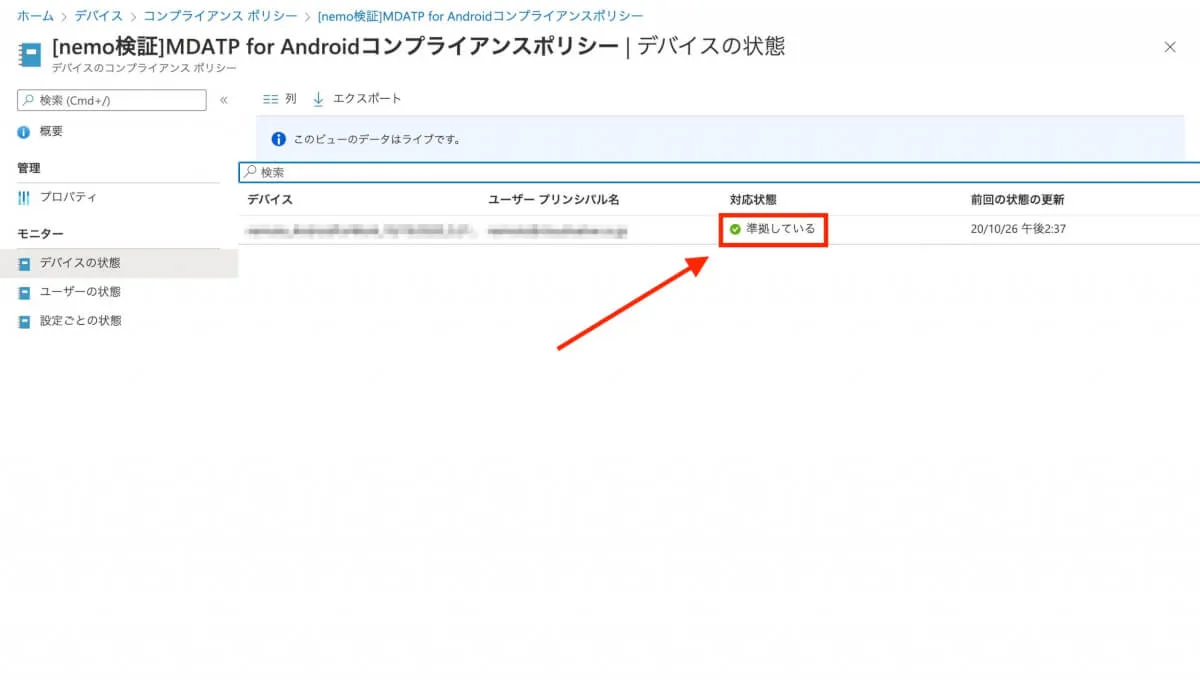Click the export download arrow icon
The width and height of the screenshot is (1200, 687).
(x=319, y=99)
